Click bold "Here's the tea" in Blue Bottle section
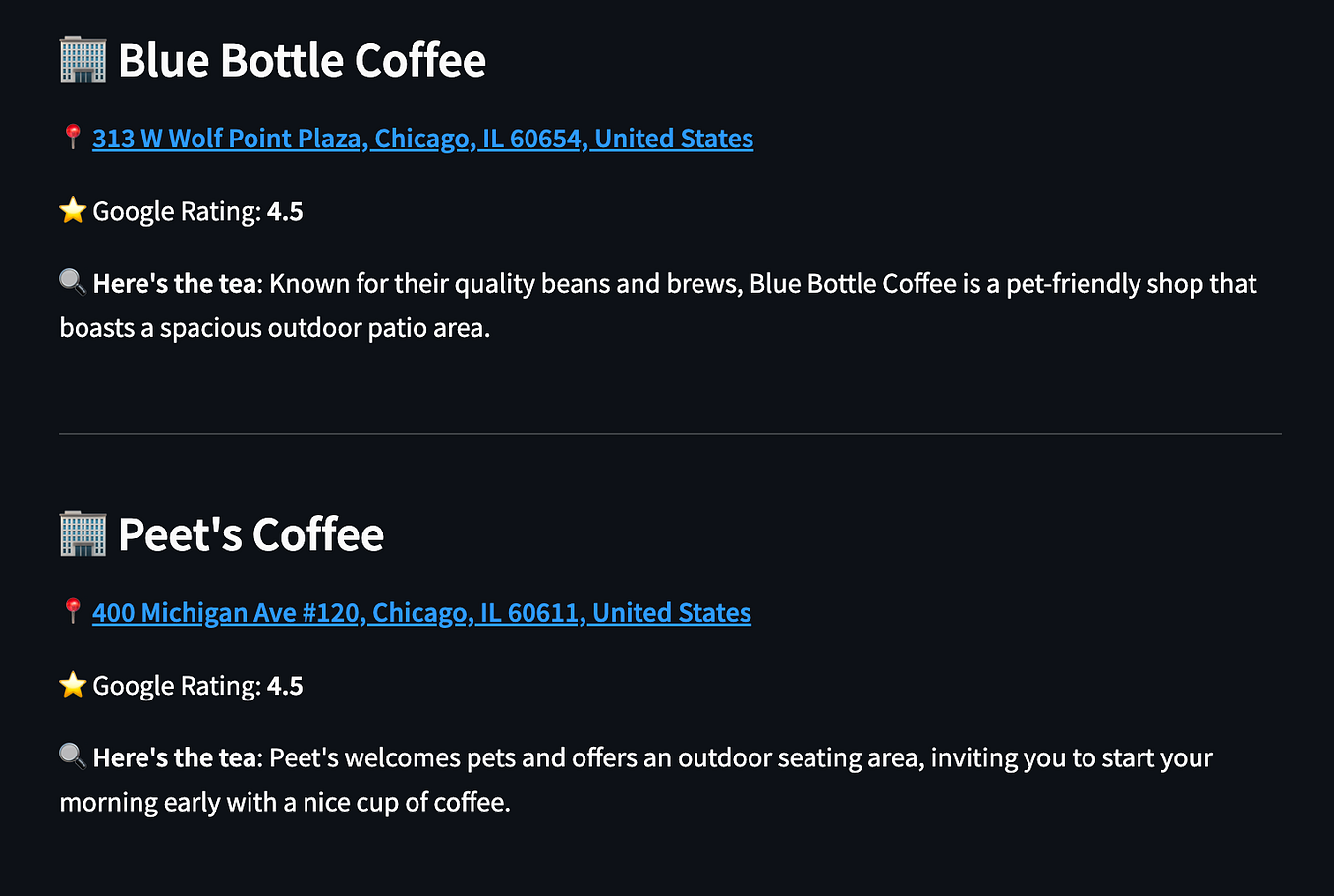 (x=175, y=284)
